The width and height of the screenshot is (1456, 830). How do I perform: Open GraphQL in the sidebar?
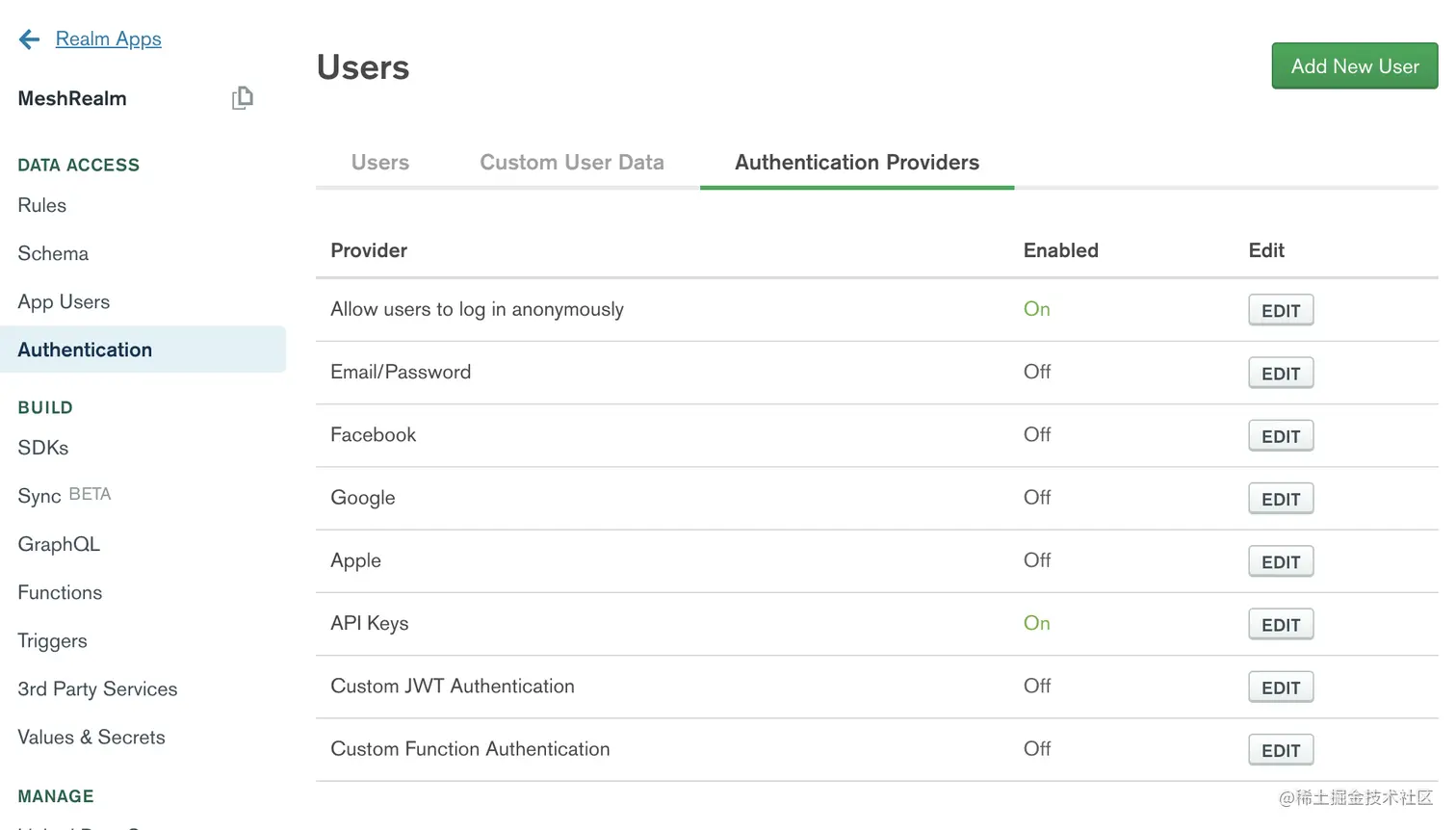click(x=59, y=544)
